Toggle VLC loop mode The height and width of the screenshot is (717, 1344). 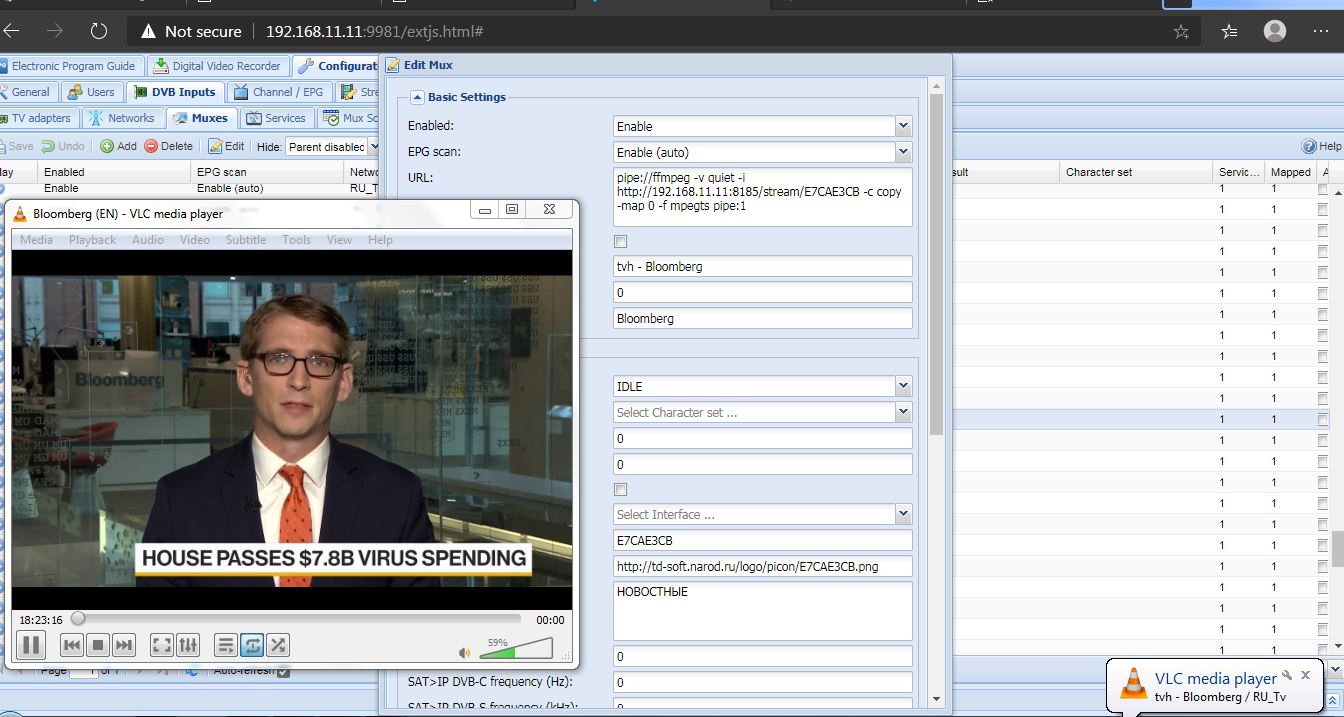pos(252,645)
